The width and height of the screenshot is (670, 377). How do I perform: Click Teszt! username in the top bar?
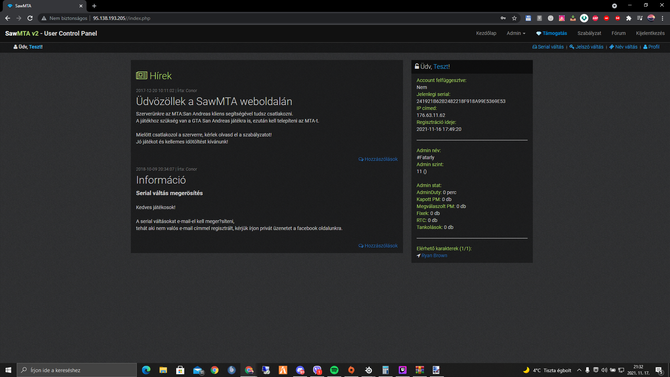(36, 47)
